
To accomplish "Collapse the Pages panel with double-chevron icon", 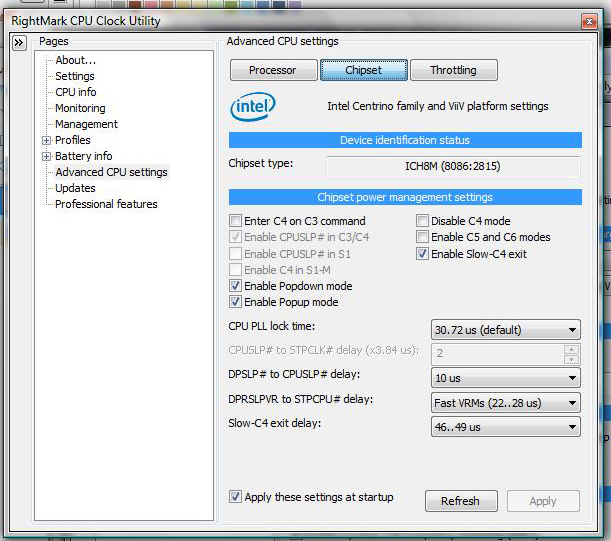I will (19, 42).
